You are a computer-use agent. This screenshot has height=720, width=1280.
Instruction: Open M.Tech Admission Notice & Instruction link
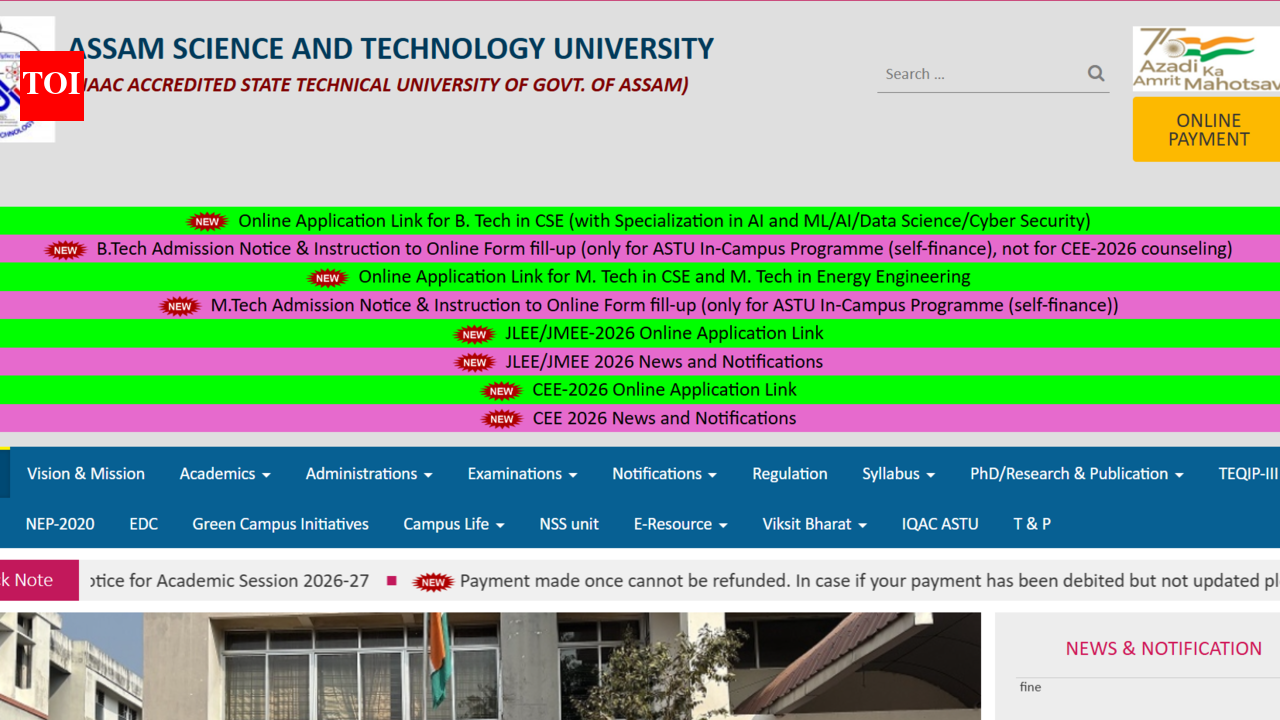coord(664,305)
